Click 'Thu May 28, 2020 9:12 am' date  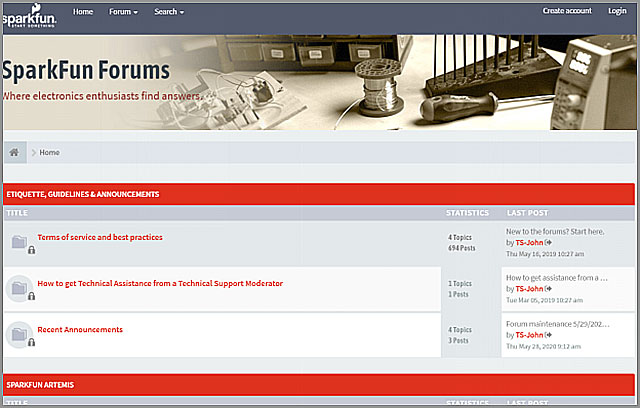point(543,346)
